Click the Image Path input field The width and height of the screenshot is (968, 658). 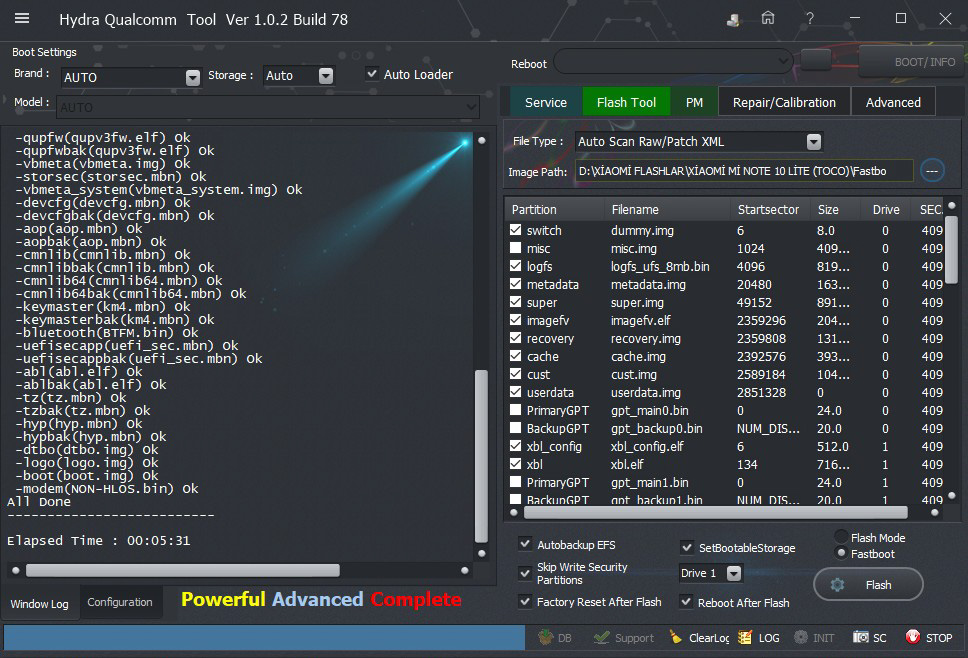click(x=743, y=171)
